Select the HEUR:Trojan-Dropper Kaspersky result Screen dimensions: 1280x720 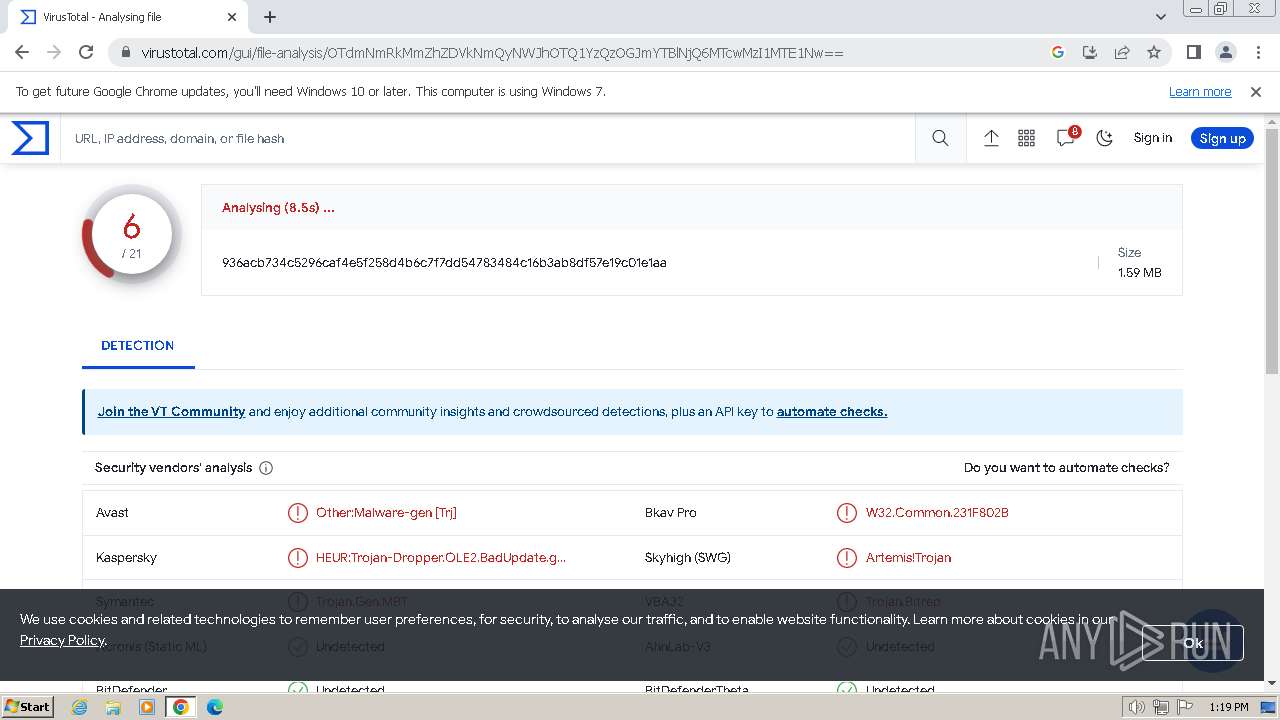pyautogui.click(x=441, y=557)
